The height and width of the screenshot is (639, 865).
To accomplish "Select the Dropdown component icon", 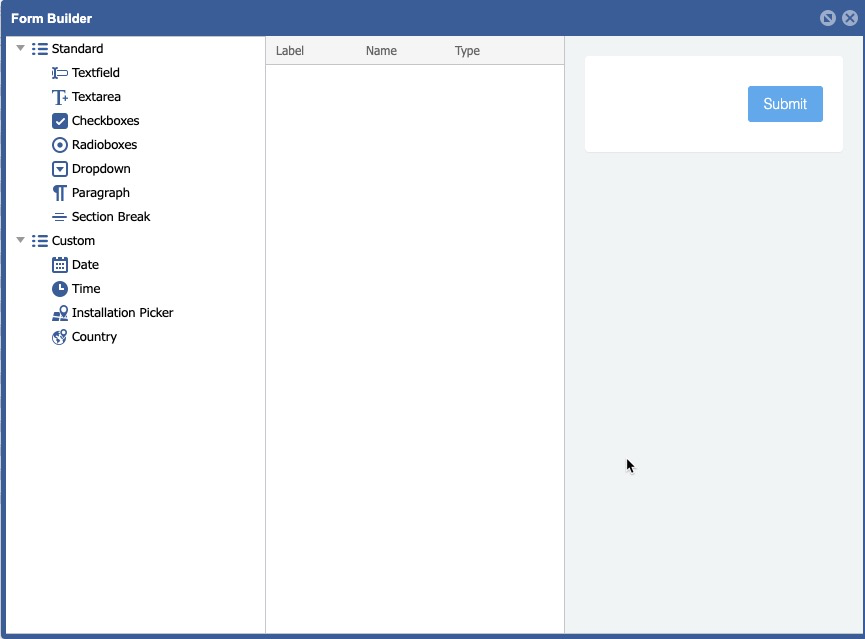I will tap(60, 169).
